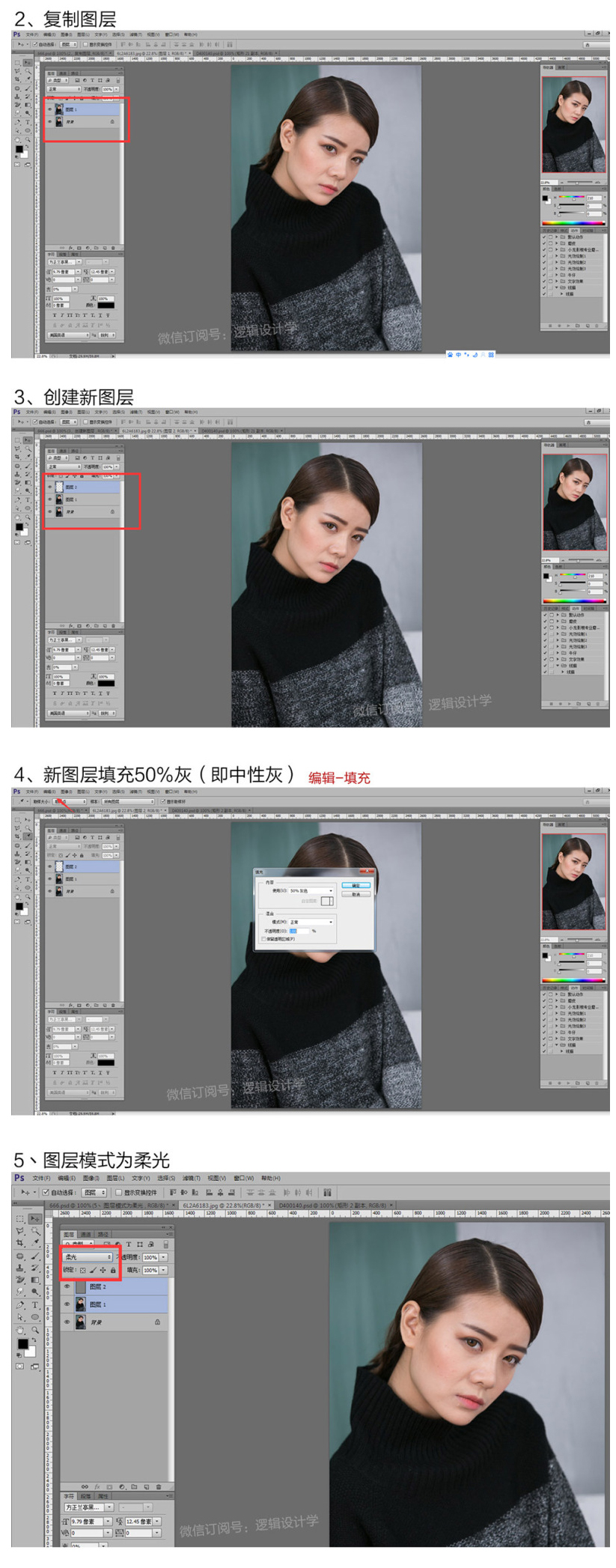The image size is (616, 1568).
Task: Toggle lock transparent pixels icon in step 5
Action: (x=82, y=1270)
